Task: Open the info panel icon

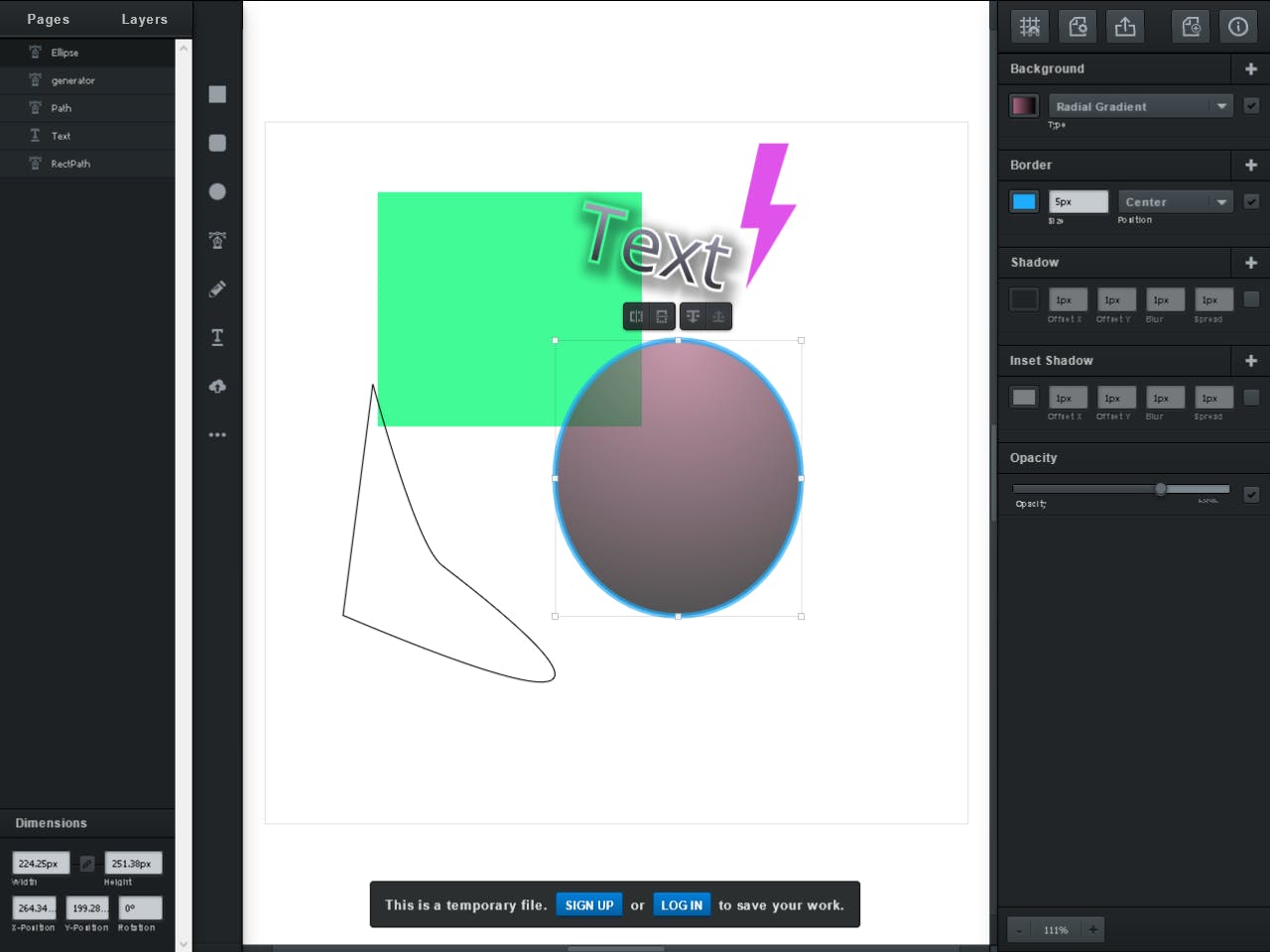Action: pyautogui.click(x=1238, y=26)
